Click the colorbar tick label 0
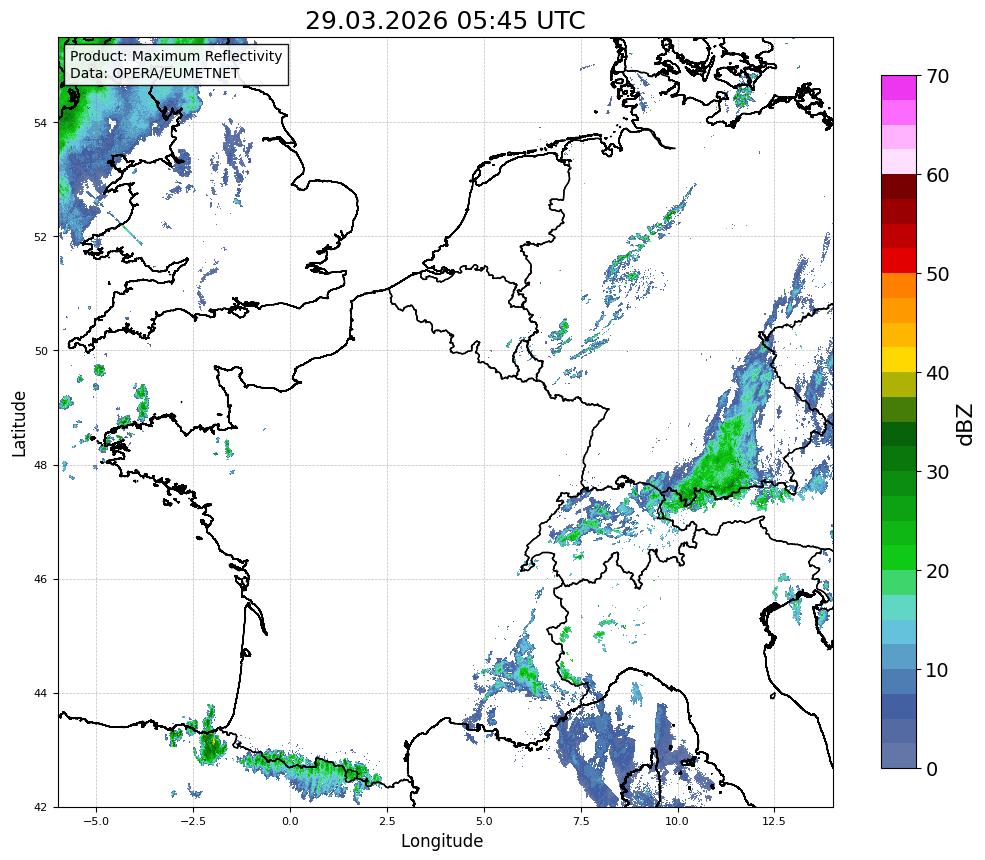Image resolution: width=985 pixels, height=860 pixels. (x=932, y=769)
